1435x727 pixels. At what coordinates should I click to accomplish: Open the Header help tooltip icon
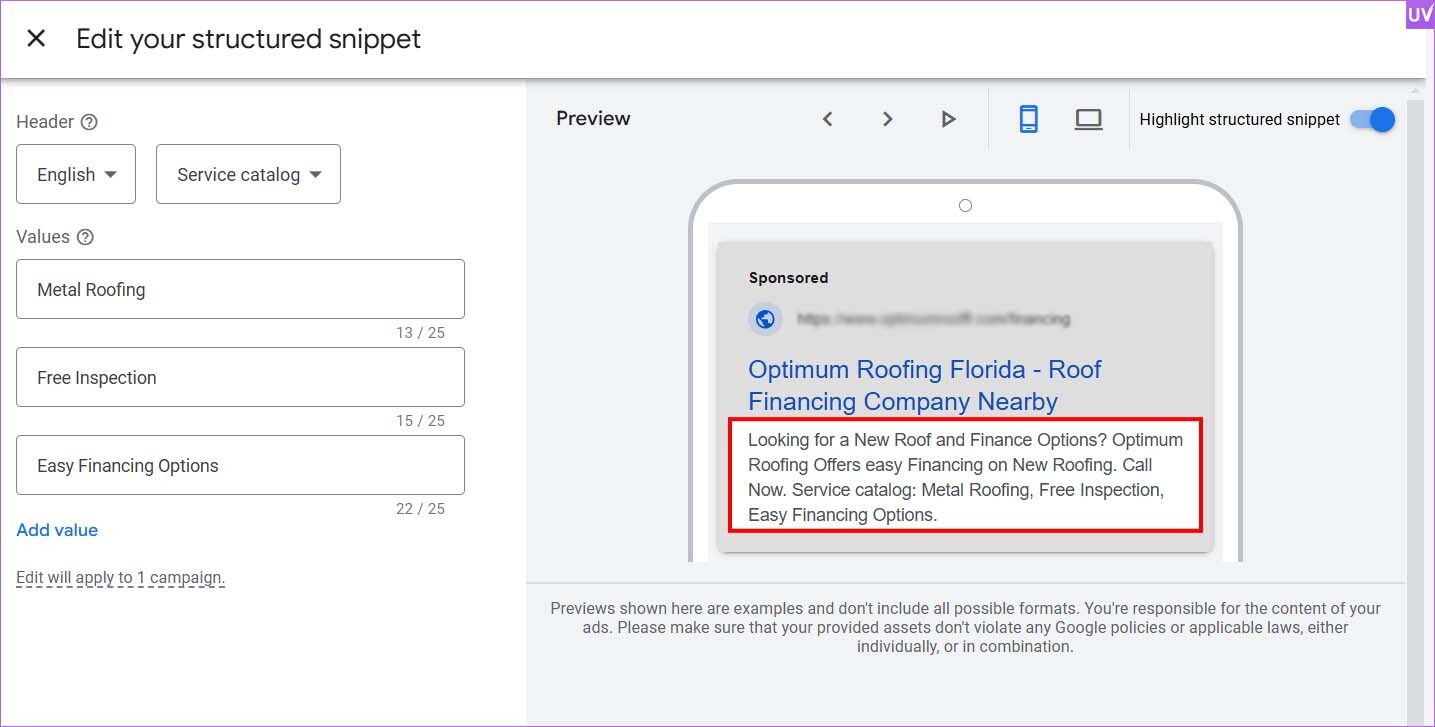89,122
